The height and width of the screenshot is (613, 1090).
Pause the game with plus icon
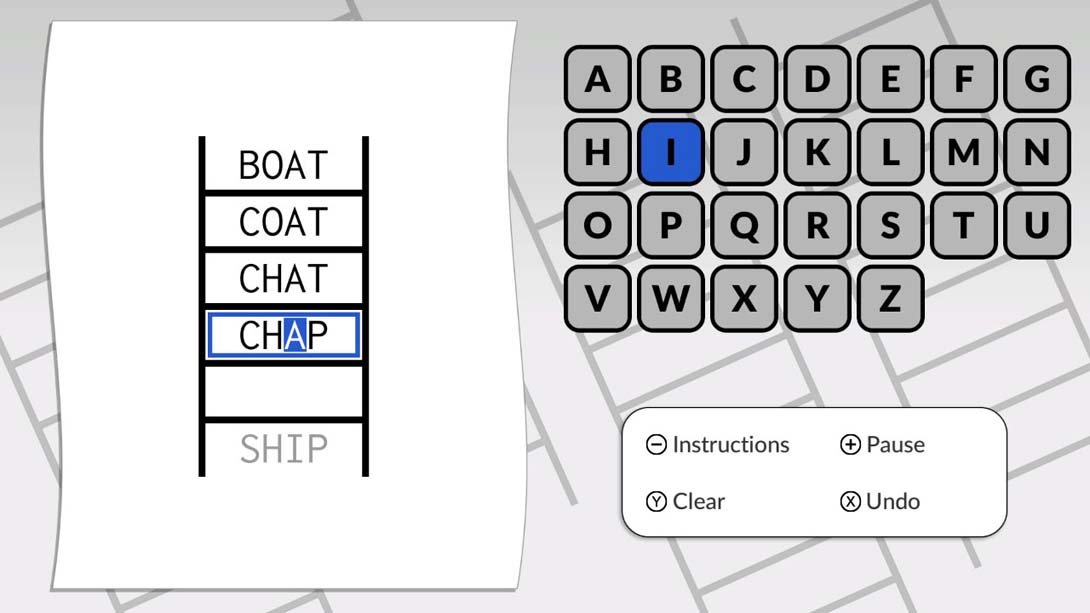pyautogui.click(x=883, y=445)
